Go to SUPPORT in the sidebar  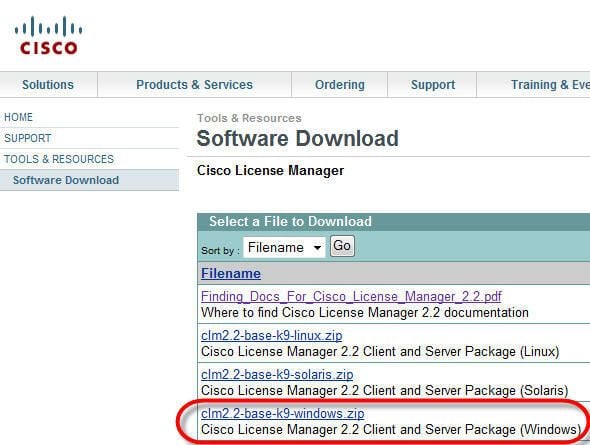coord(27,138)
